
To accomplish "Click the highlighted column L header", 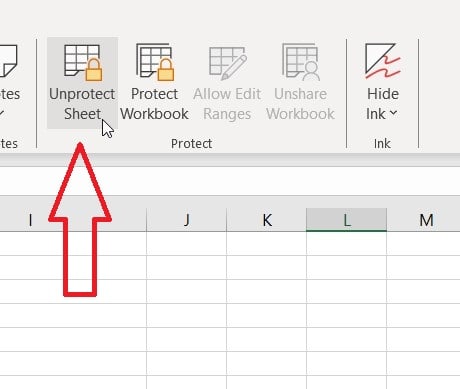I will (x=347, y=220).
